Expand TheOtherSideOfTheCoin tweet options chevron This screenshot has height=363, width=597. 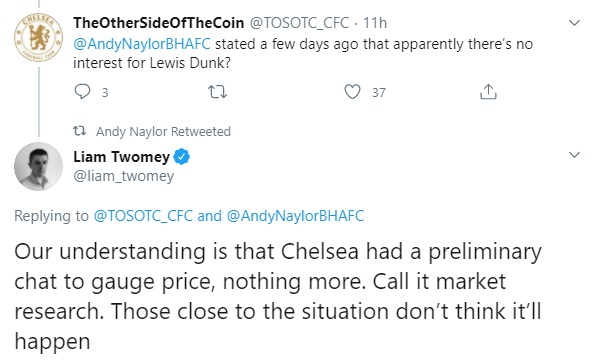click(574, 23)
